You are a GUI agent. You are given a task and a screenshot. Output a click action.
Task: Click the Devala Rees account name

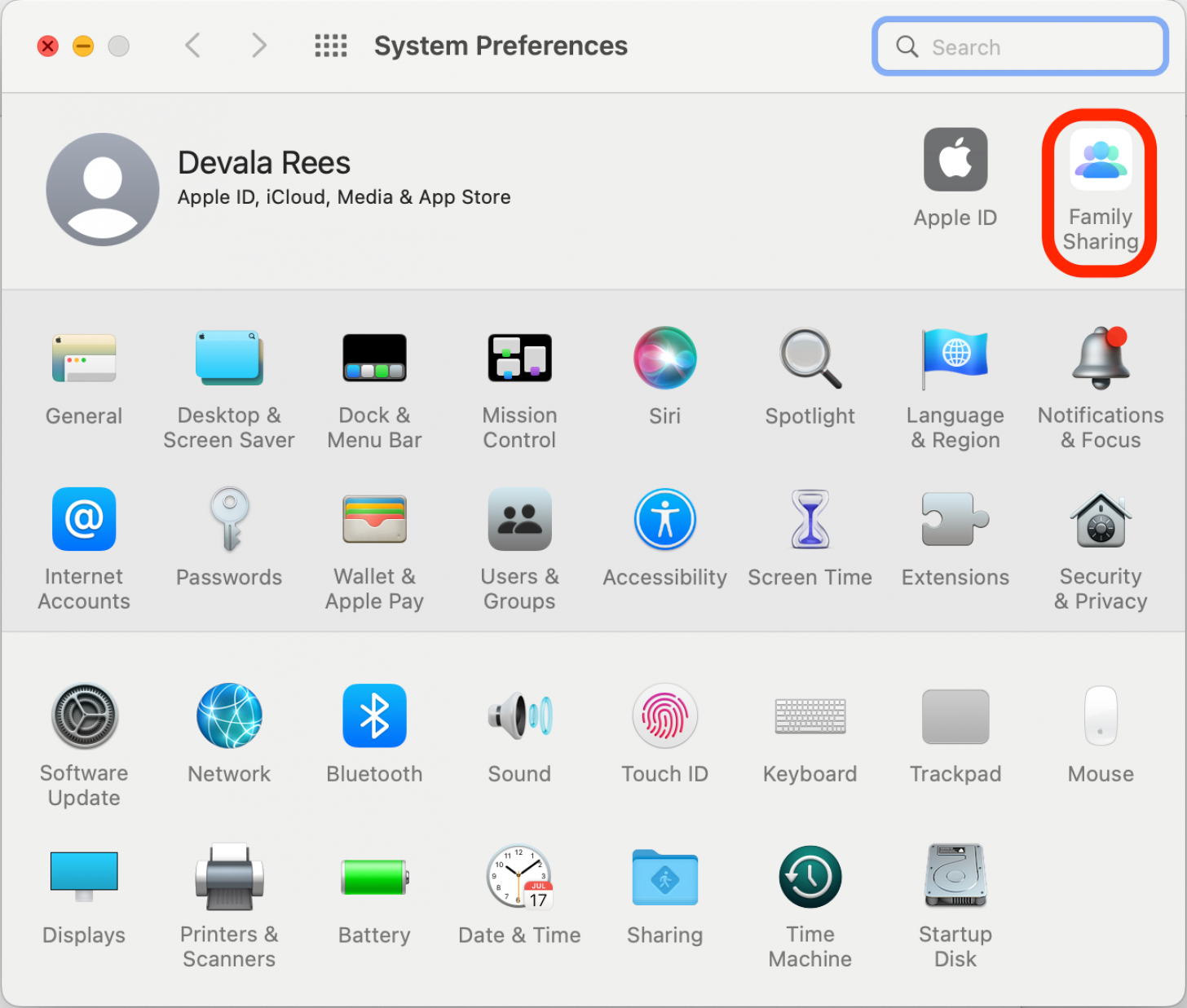pos(264,163)
